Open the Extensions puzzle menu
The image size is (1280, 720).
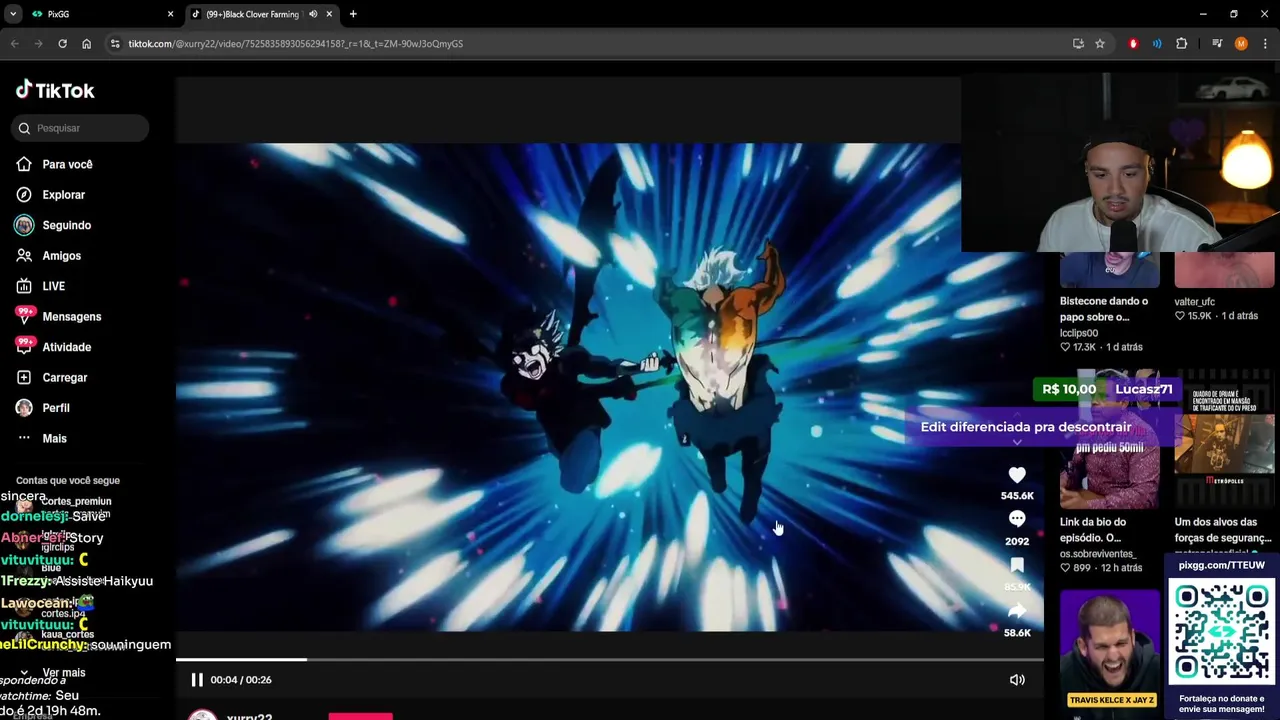[x=1182, y=44]
